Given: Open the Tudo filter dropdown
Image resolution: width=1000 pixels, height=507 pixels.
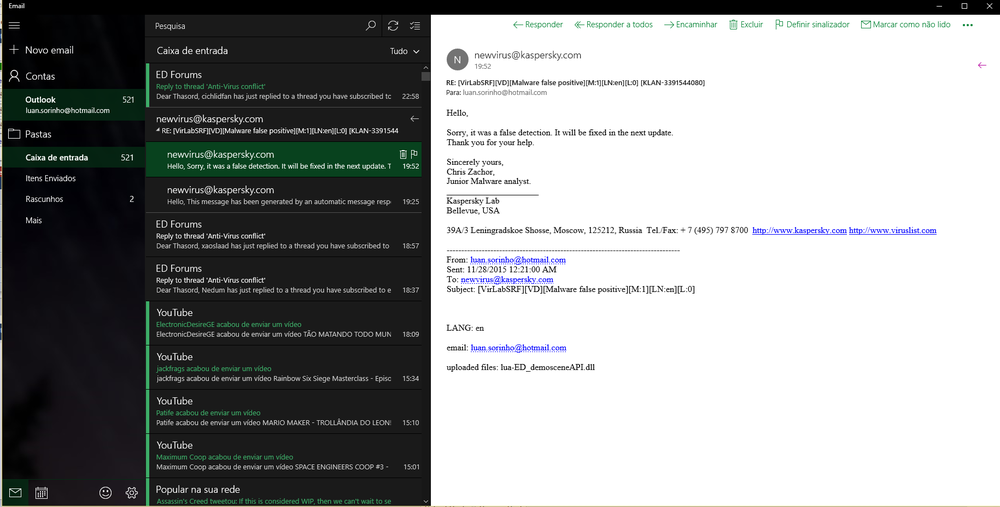Looking at the screenshot, I should coord(403,50).
